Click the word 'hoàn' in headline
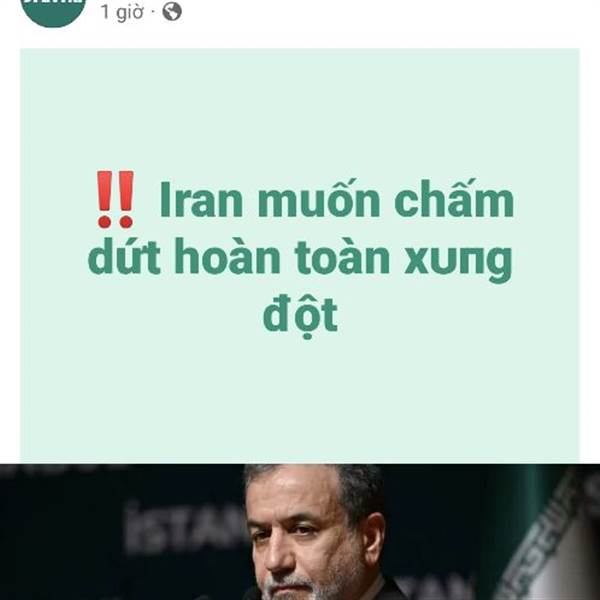This screenshot has height=600, width=600. click(x=228, y=256)
